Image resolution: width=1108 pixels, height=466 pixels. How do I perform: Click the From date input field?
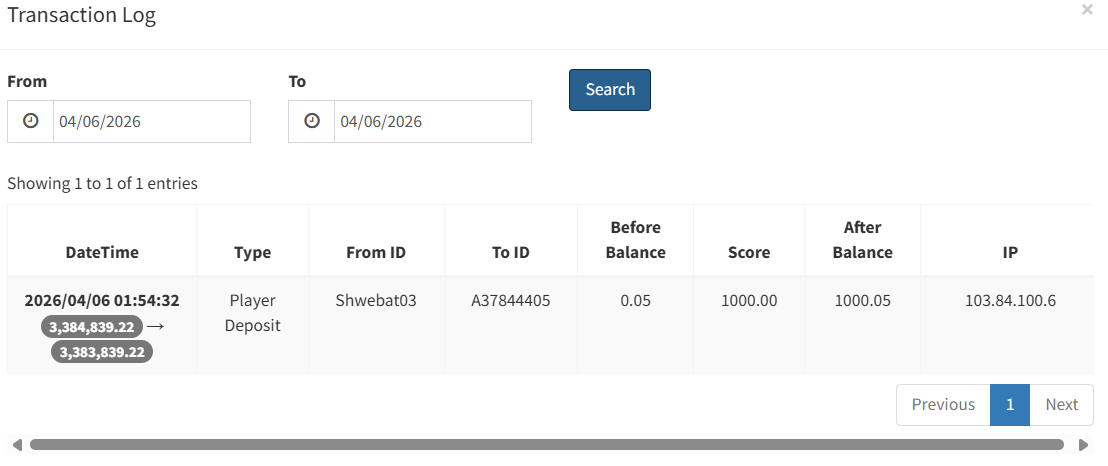[x=151, y=121]
